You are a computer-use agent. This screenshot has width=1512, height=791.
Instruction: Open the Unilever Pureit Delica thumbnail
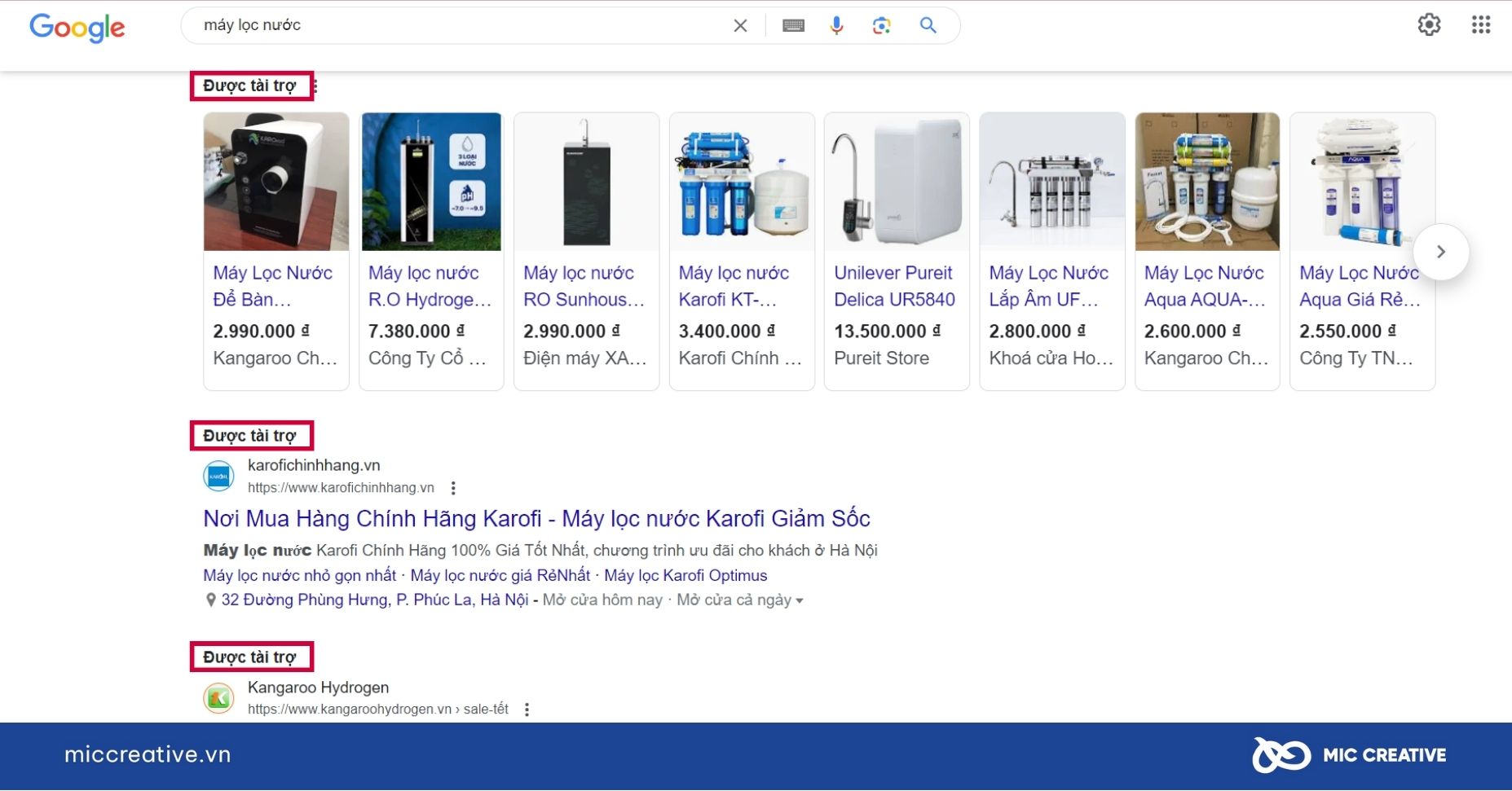click(897, 182)
